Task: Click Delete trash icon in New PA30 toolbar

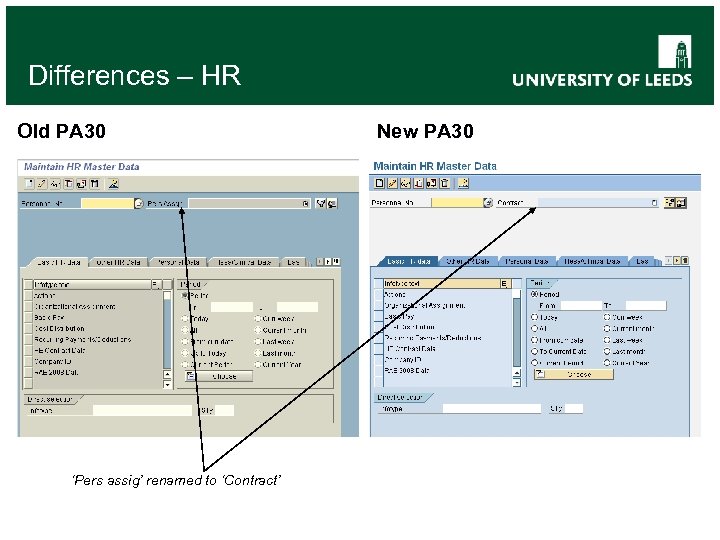Action: point(444,183)
